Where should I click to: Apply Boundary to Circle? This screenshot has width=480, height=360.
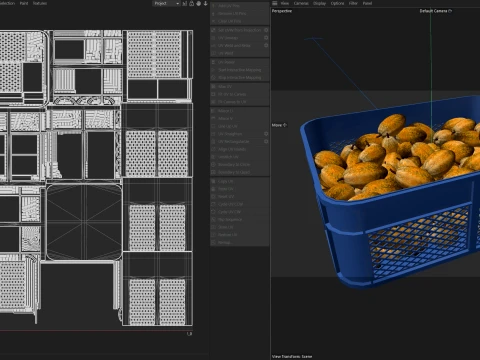click(x=239, y=164)
